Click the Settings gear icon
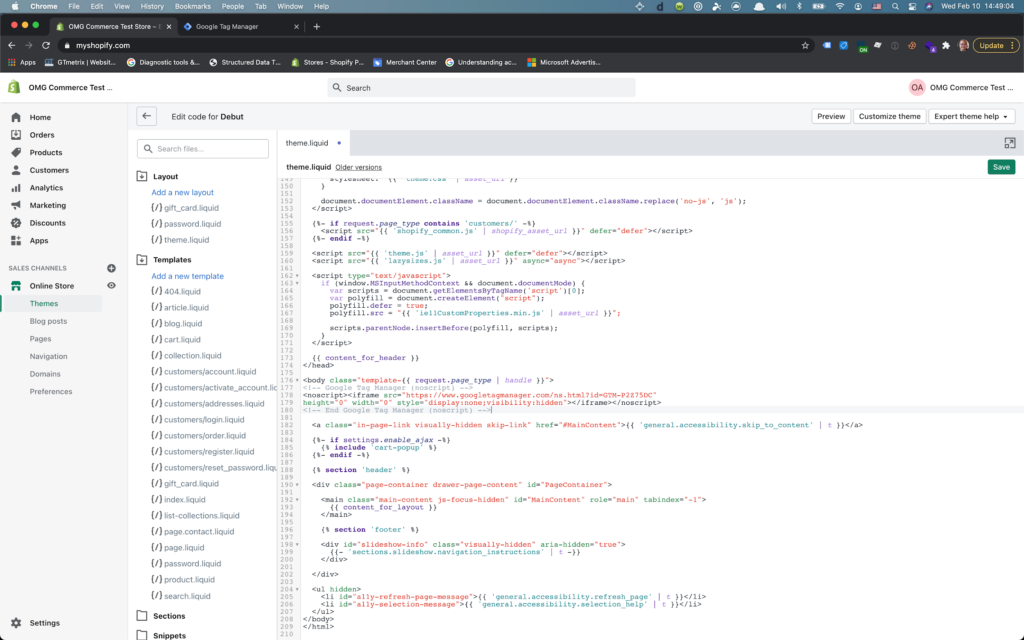 [x=16, y=623]
